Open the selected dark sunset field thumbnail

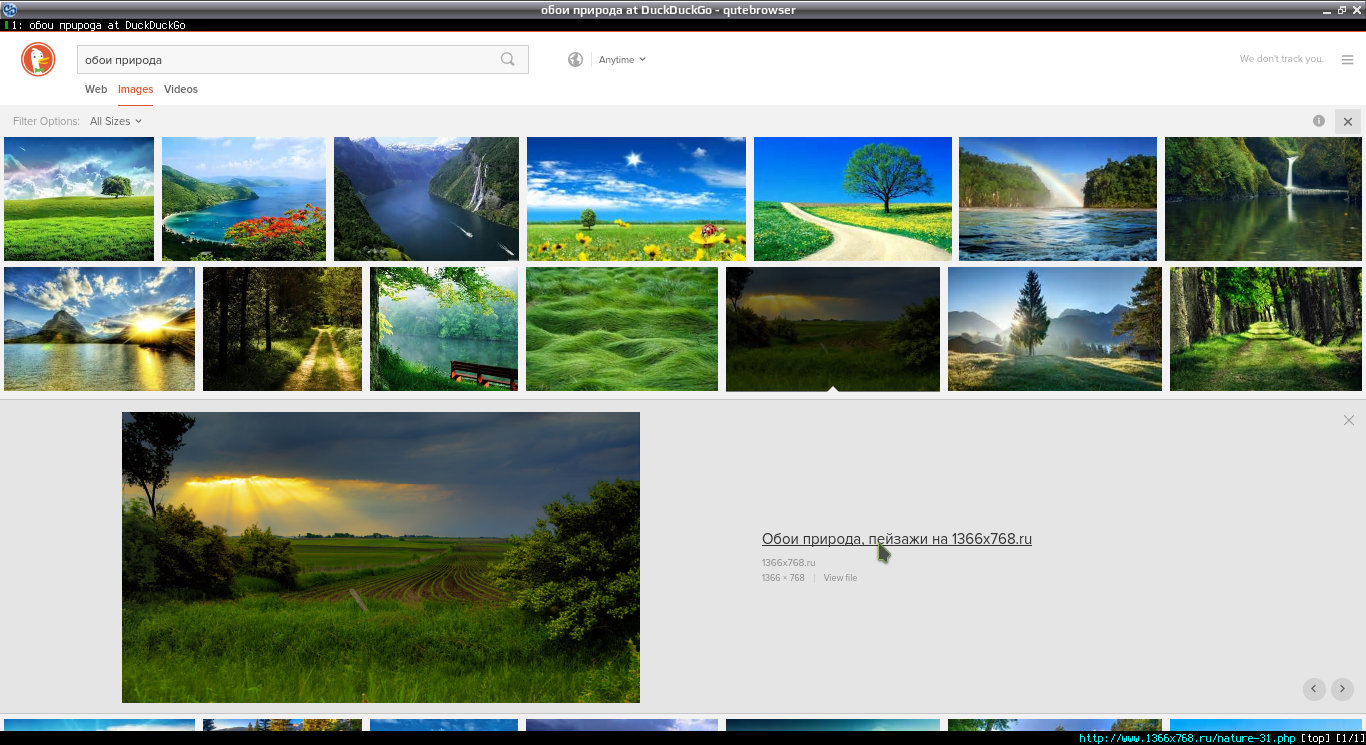pyautogui.click(x=833, y=329)
